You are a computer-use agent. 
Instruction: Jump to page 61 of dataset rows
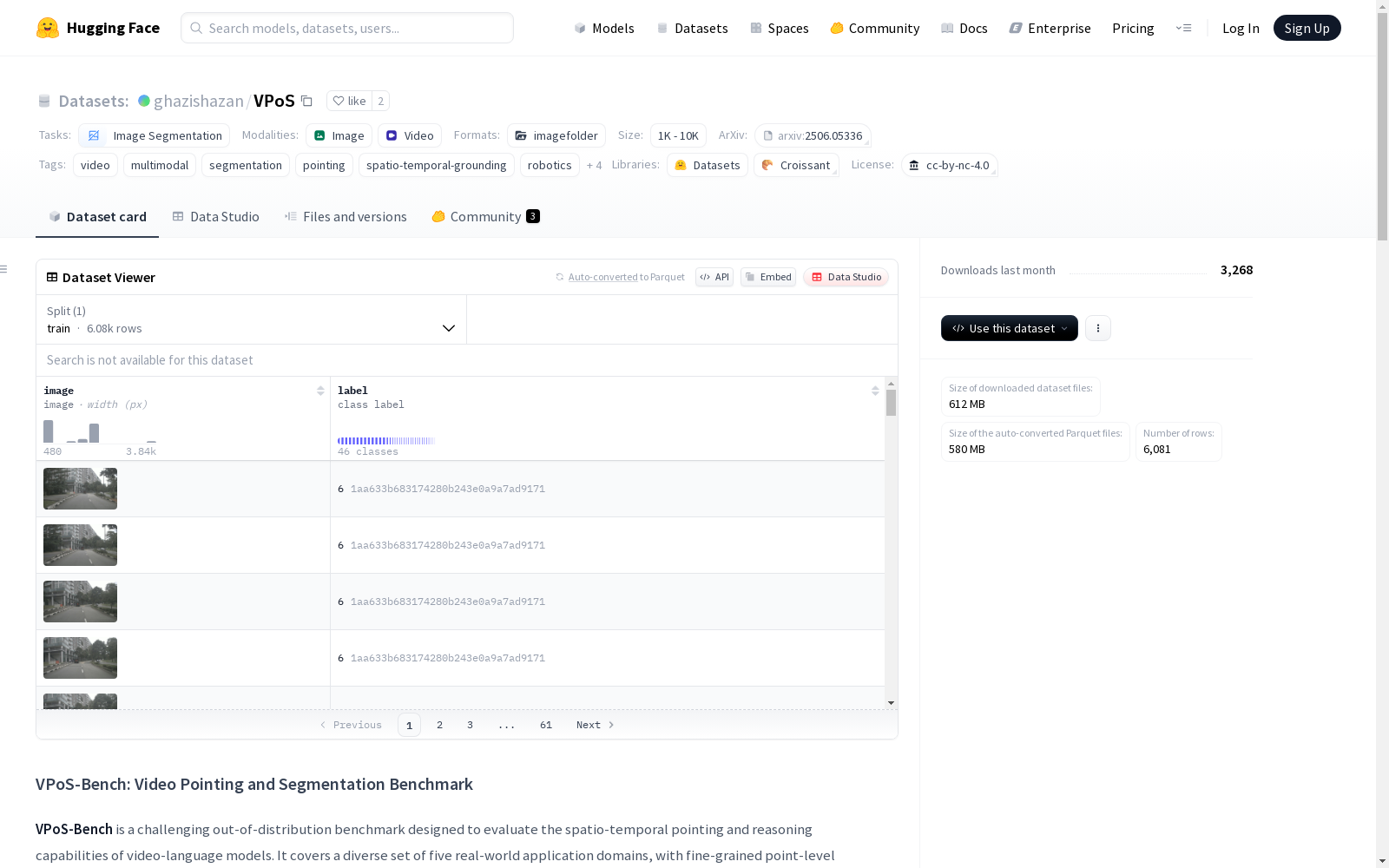[546, 725]
